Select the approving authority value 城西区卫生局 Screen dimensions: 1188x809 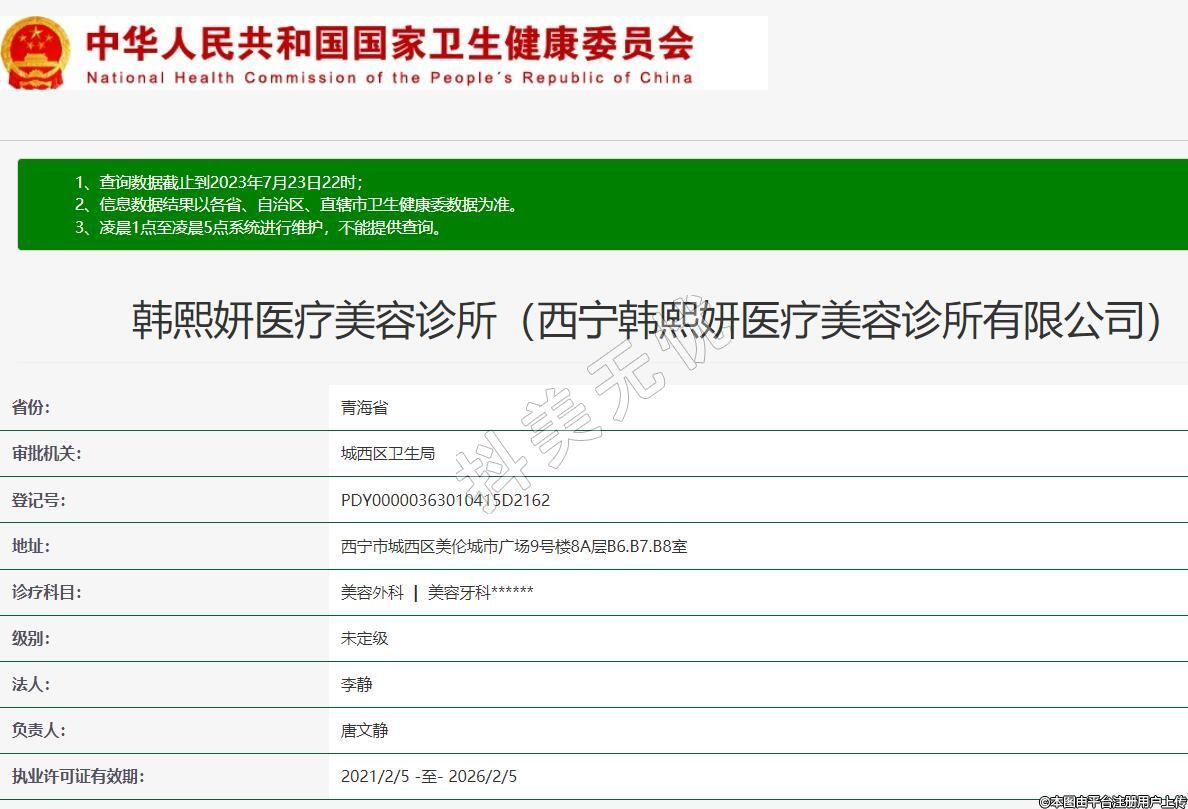tap(388, 453)
